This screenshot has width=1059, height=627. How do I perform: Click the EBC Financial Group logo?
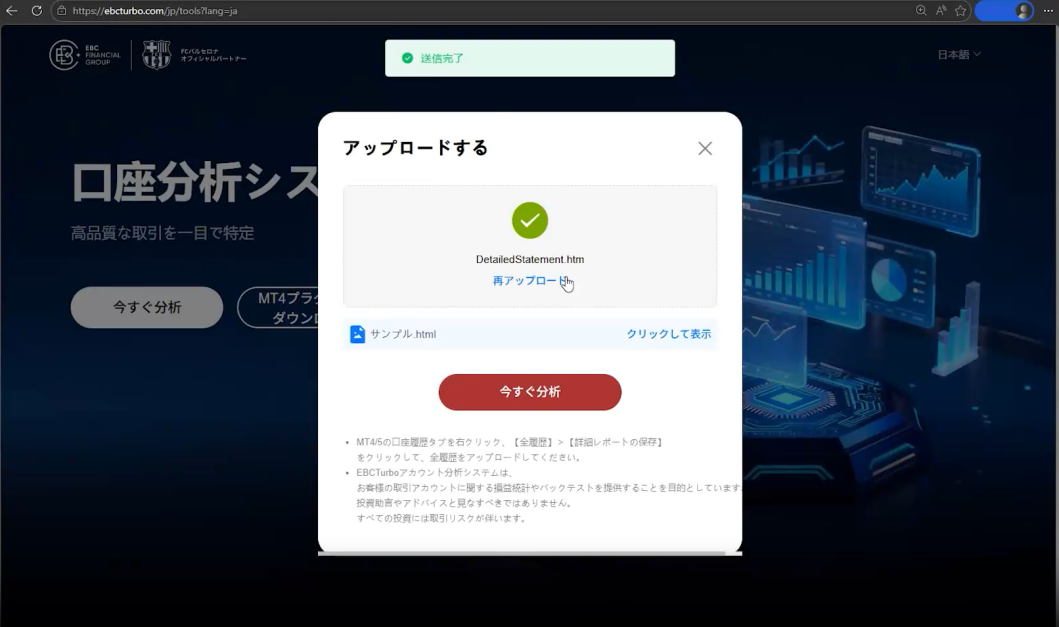[85, 55]
